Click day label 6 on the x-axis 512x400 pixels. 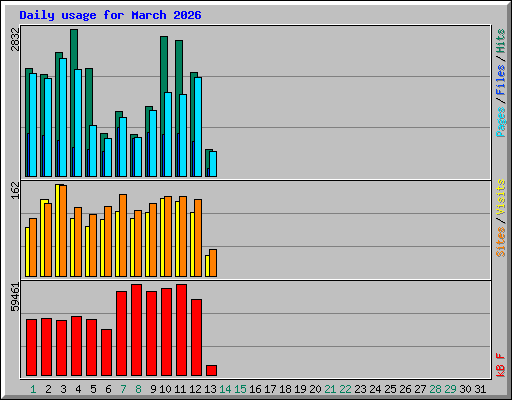tap(108, 389)
